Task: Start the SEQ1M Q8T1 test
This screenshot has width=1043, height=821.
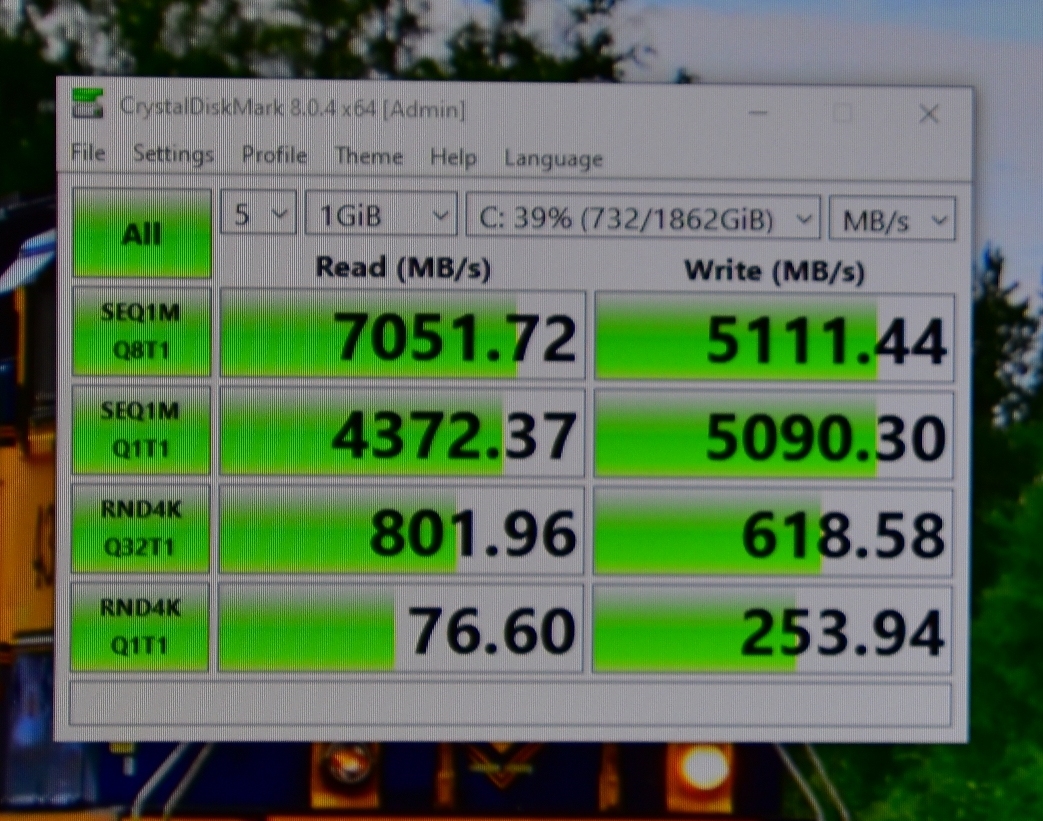Action: pos(141,331)
